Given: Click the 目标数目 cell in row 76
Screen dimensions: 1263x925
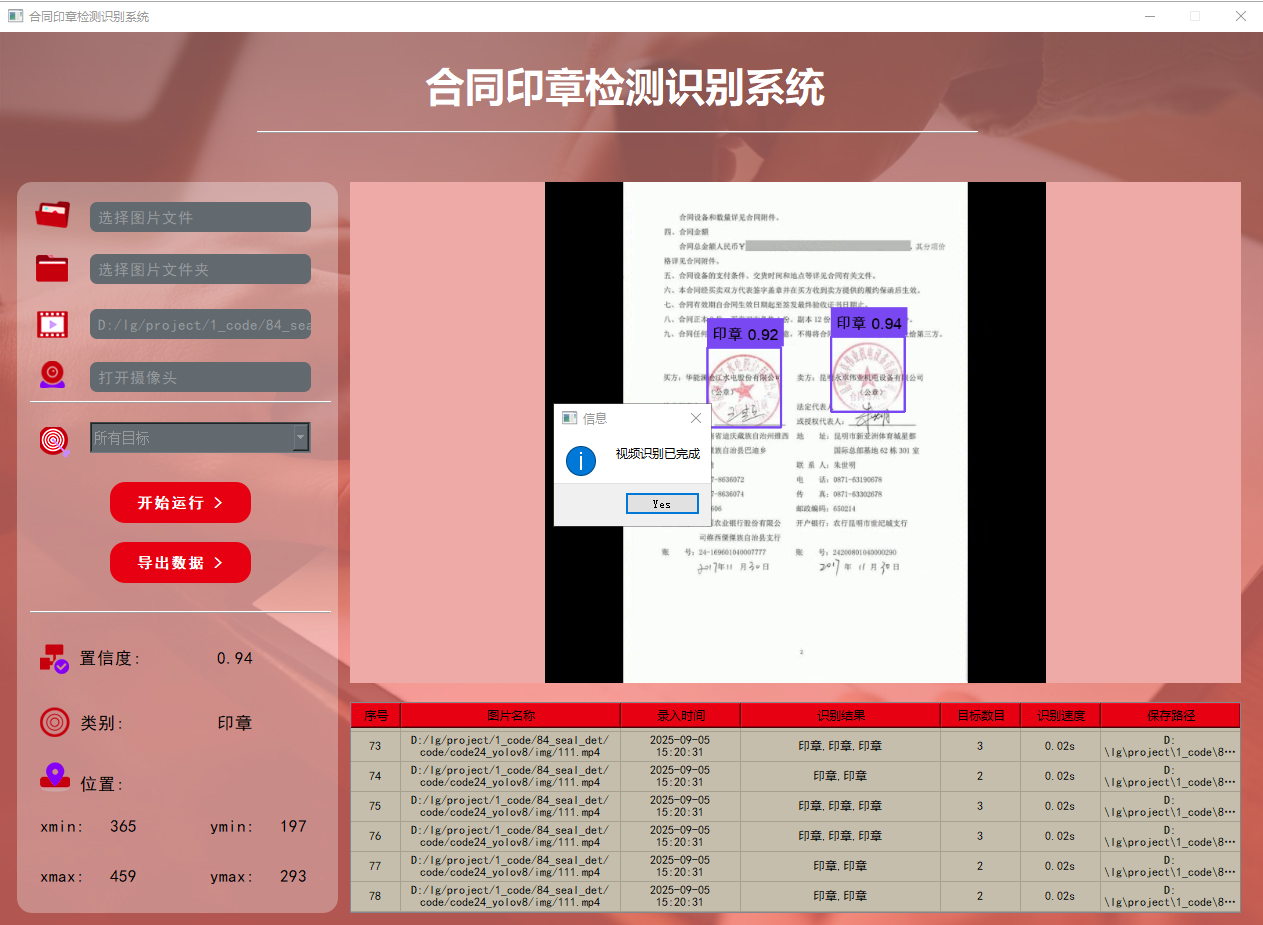Looking at the screenshot, I should pos(980,836).
